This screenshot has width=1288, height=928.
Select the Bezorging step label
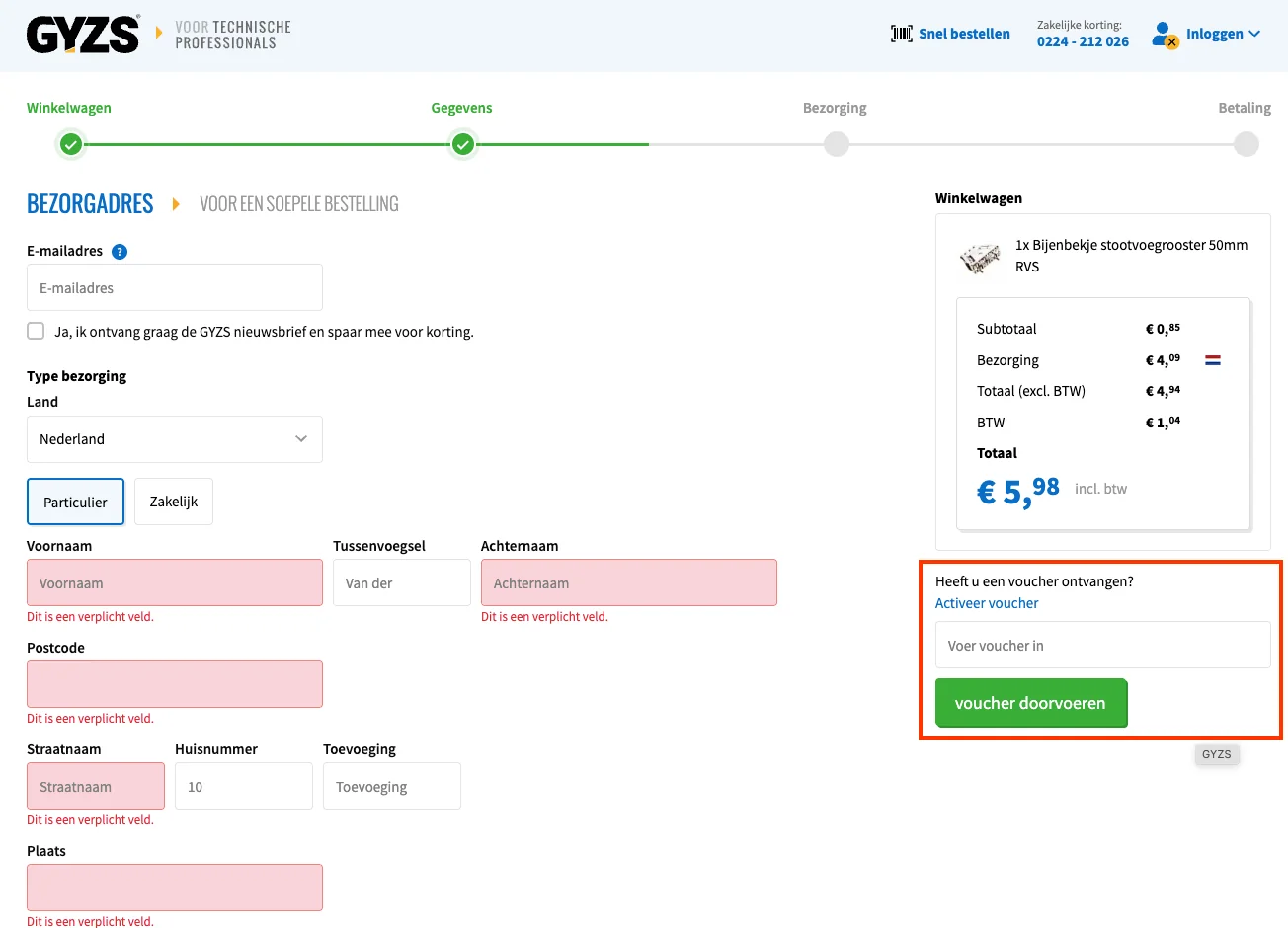(x=835, y=108)
